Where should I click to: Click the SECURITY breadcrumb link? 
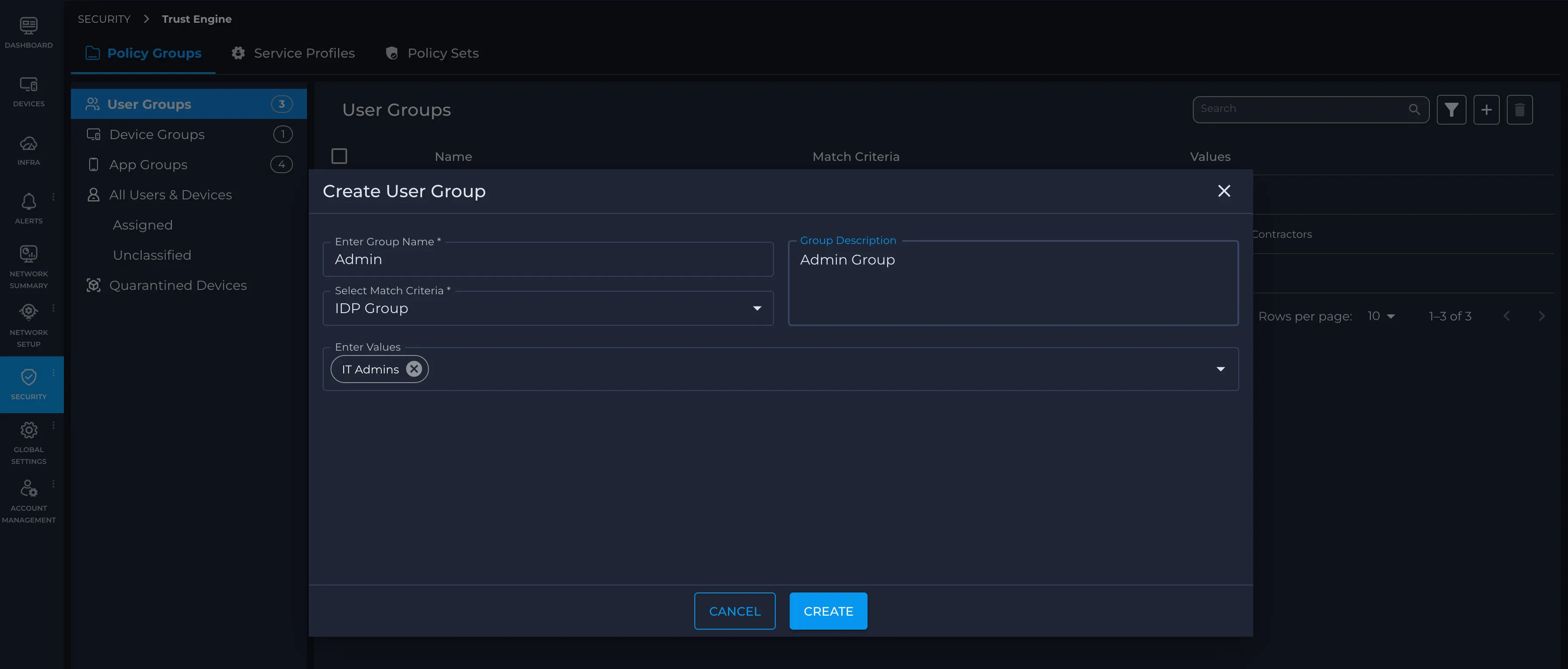coord(104,19)
